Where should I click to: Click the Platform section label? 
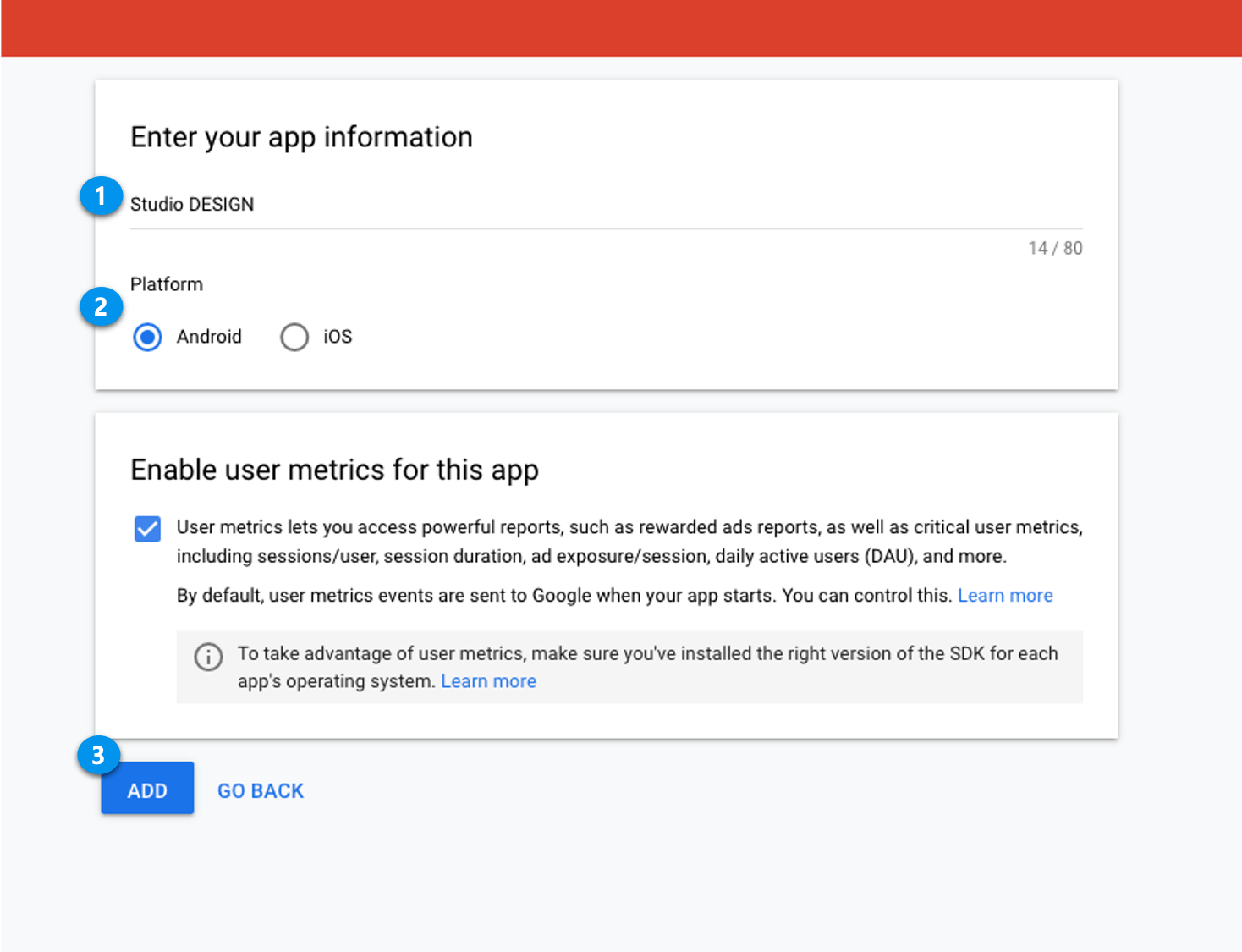pos(167,284)
